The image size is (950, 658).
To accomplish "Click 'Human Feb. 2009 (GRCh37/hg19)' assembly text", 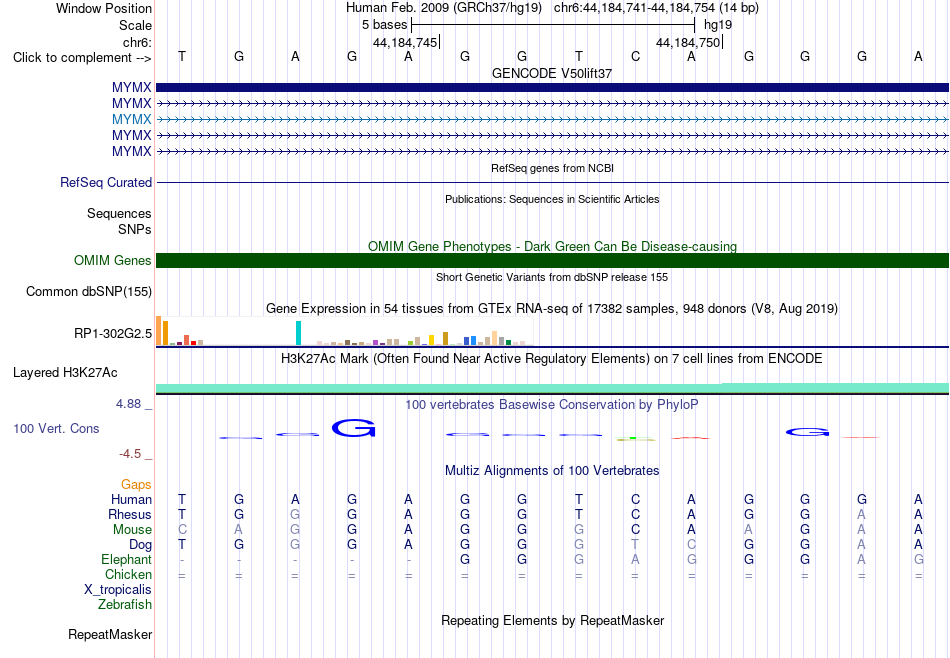I will (446, 8).
